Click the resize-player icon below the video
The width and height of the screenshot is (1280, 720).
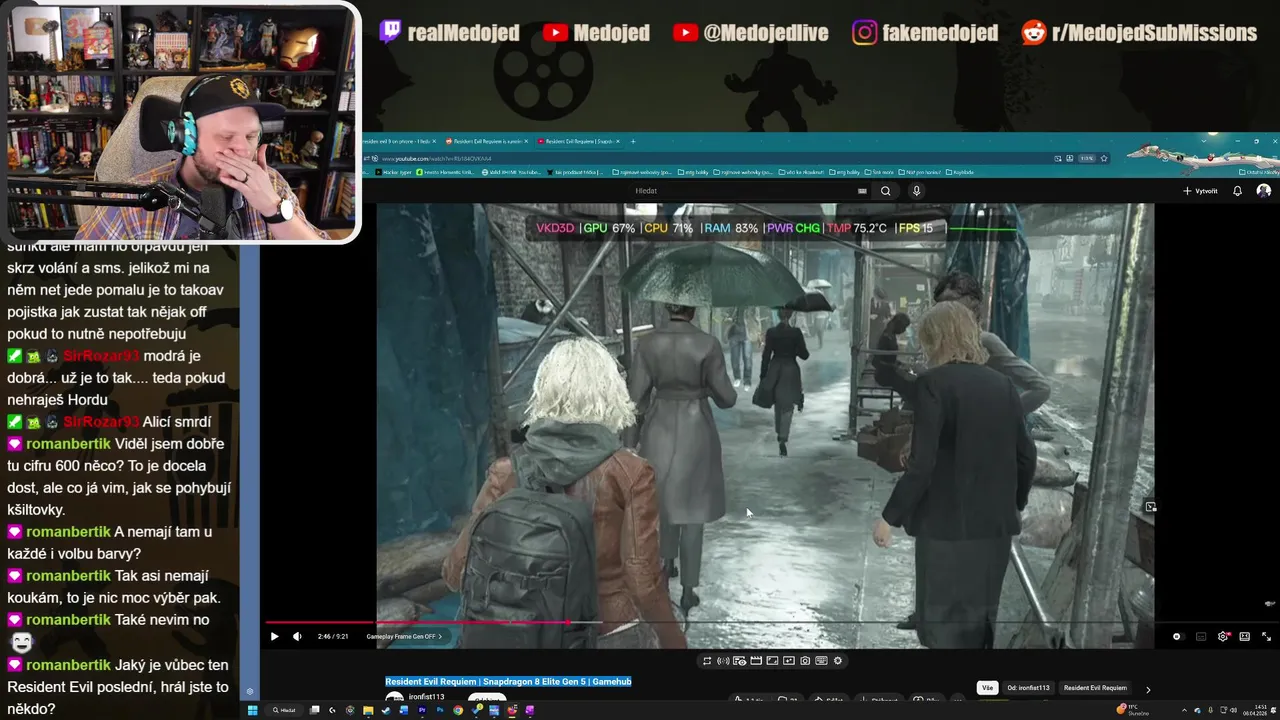(x=772, y=661)
